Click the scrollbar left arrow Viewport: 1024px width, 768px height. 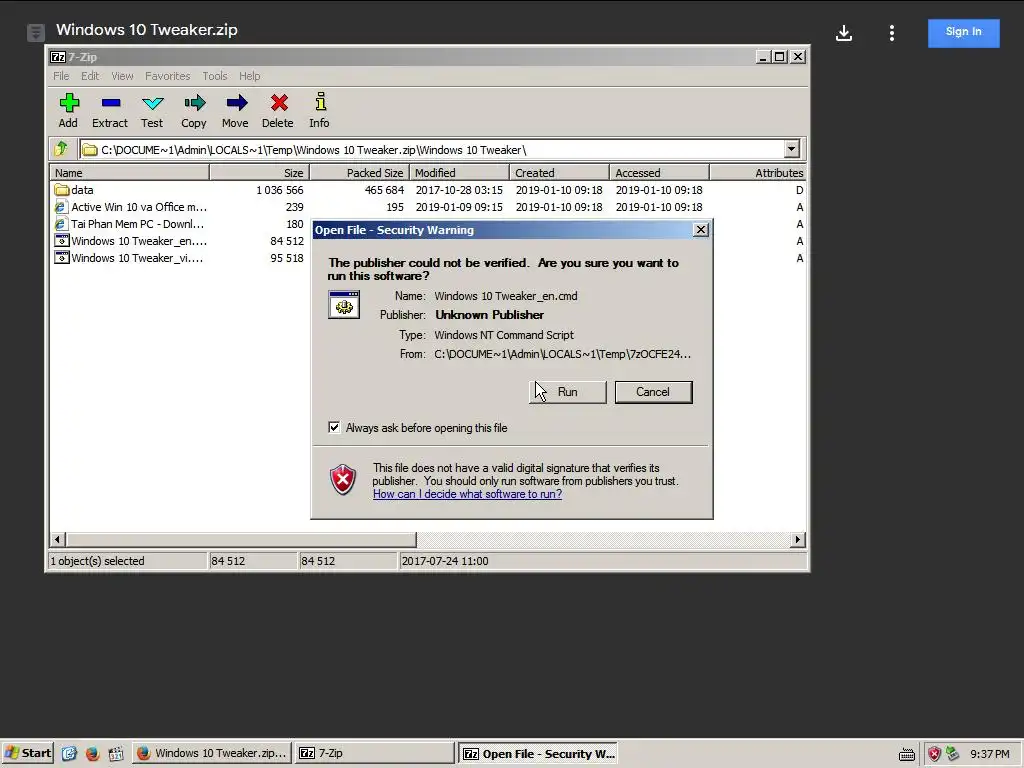click(57, 539)
